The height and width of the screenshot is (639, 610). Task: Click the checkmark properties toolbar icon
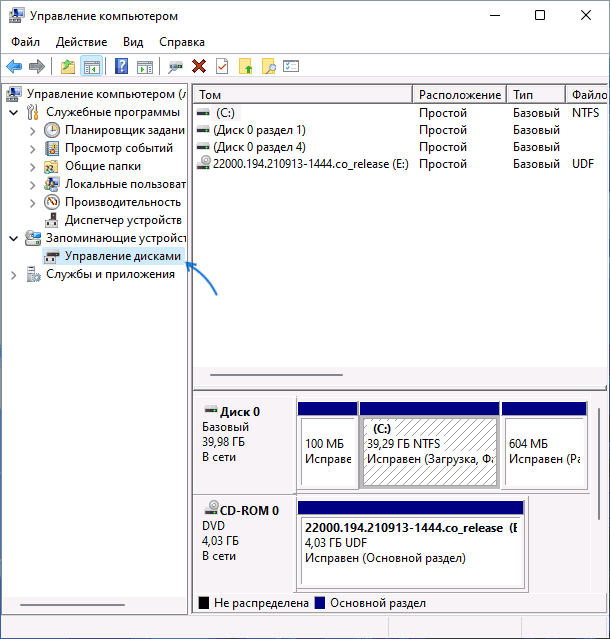(x=222, y=66)
